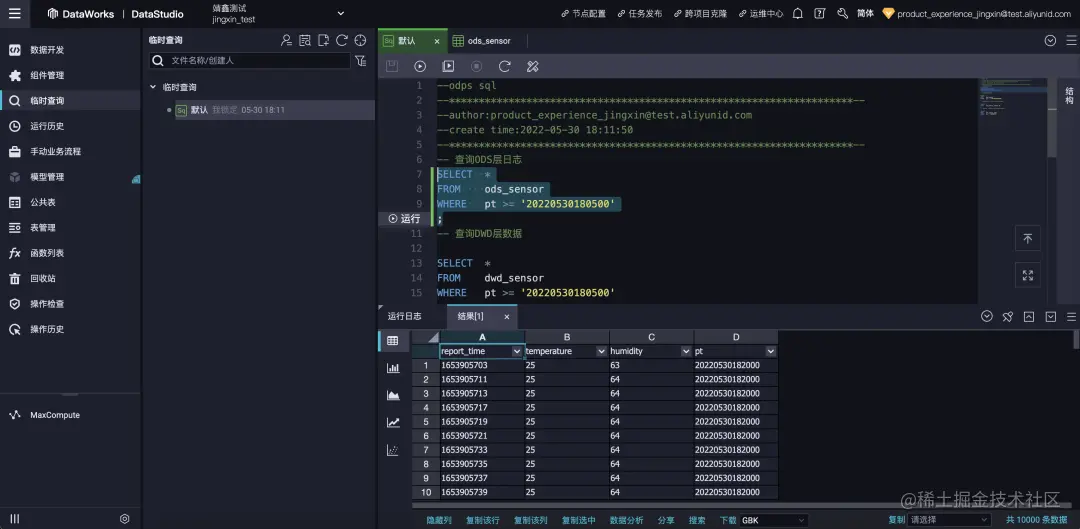This screenshot has height=529, width=1080.
Task: Open the editor tabs list chevron
Action: point(1050,41)
